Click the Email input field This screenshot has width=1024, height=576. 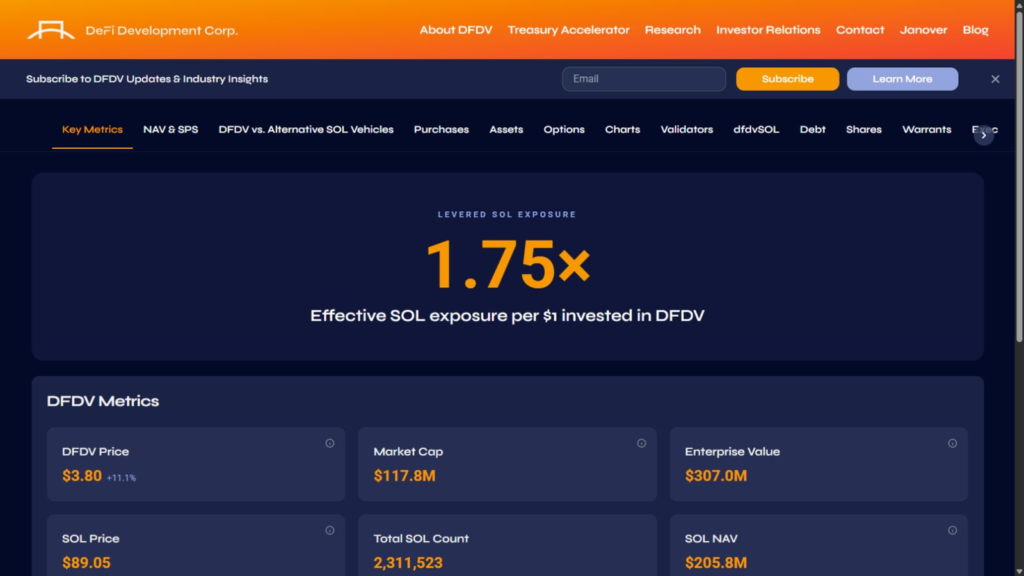643,79
